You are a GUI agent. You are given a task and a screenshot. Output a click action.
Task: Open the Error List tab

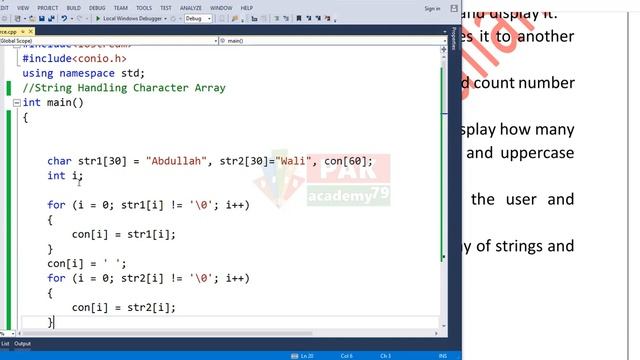tap(5, 344)
